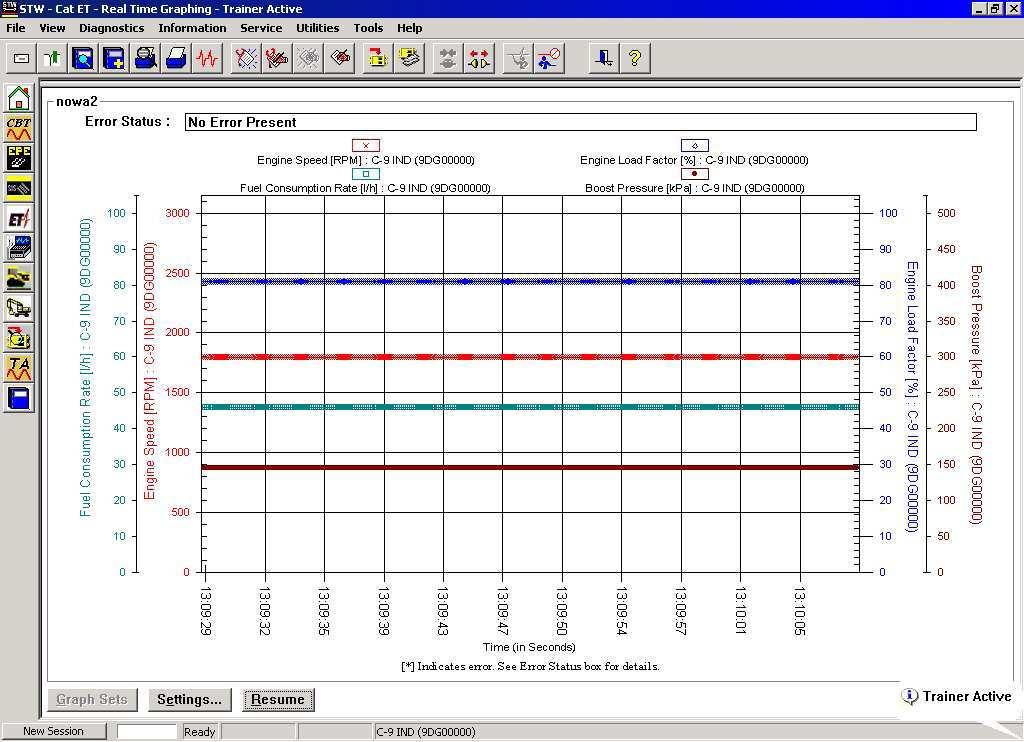Screen dimensions: 1024x742
Task: Click the C-9 IND (9DG00000) status bar entry
Action: 426,732
